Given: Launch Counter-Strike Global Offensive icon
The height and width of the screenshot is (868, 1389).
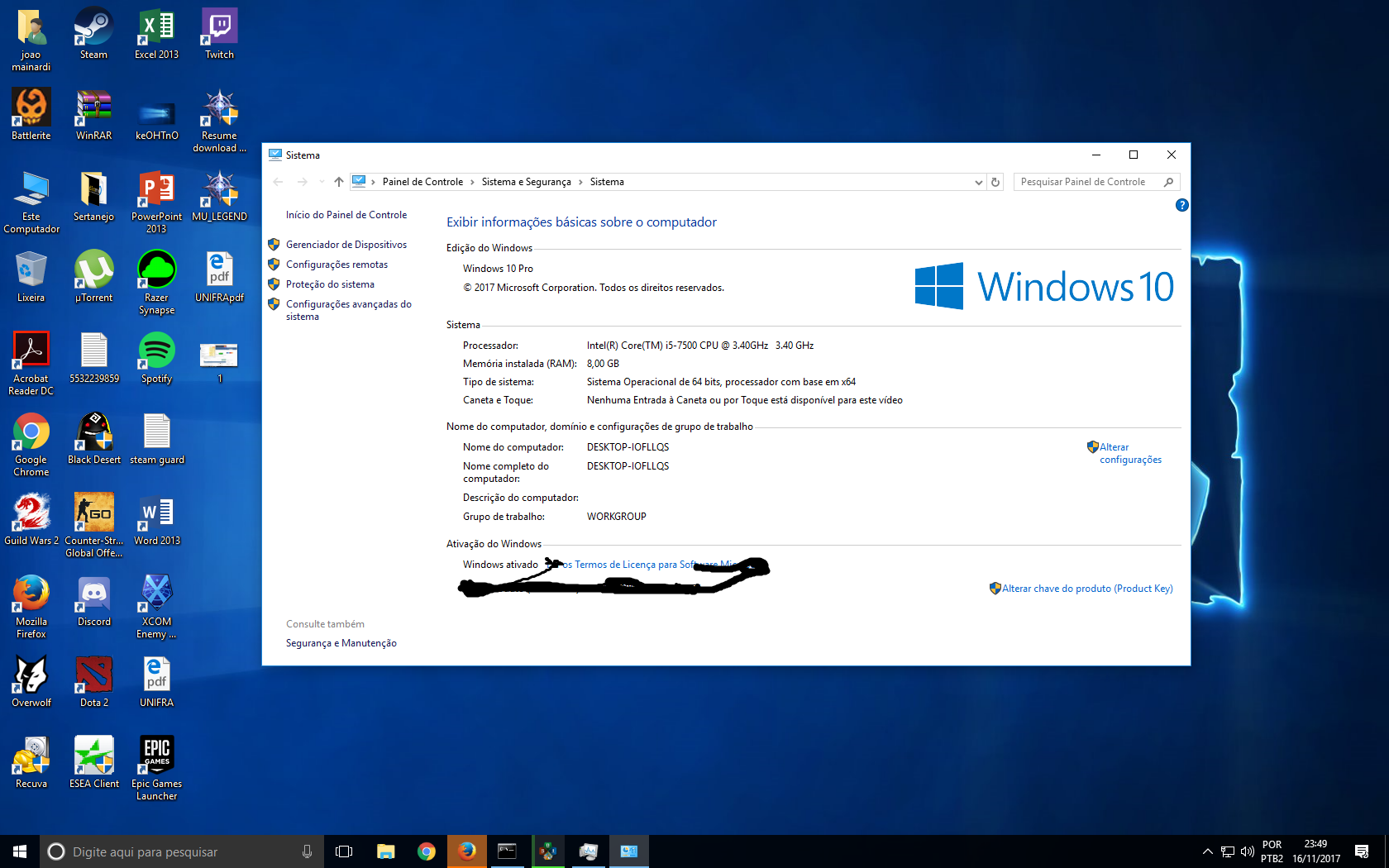Looking at the screenshot, I should tap(93, 526).
